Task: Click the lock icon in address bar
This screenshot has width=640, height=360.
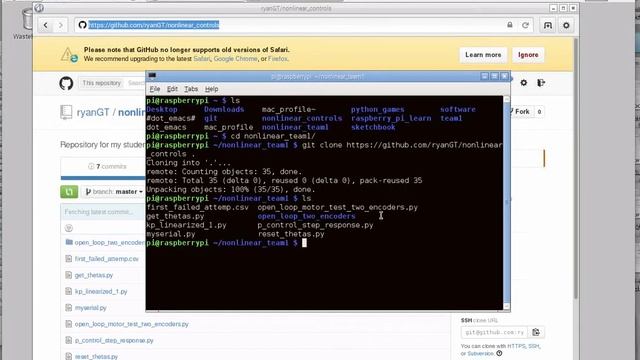Action: 510,25
